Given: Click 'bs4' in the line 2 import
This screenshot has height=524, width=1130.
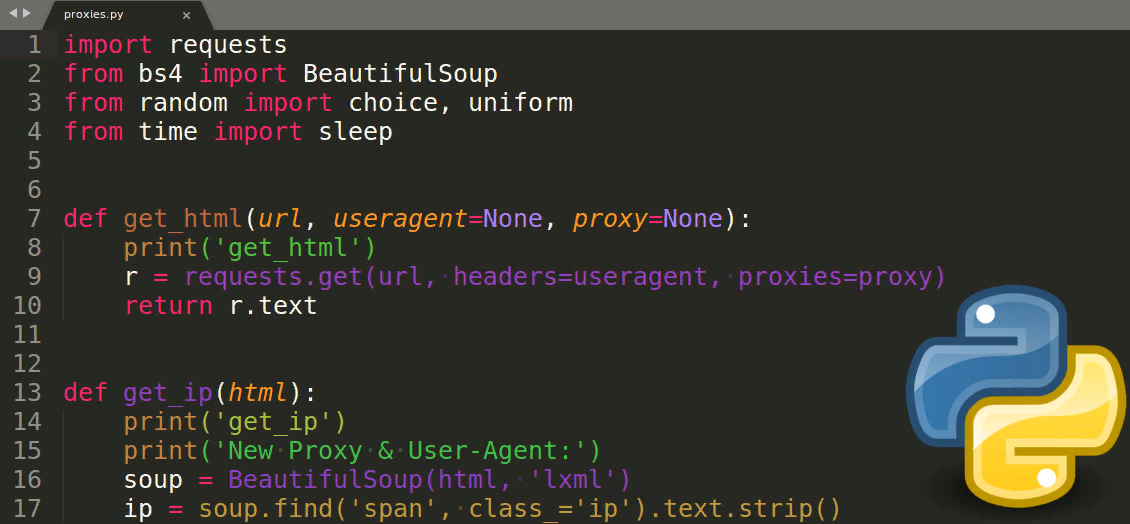Looking at the screenshot, I should tap(161, 74).
